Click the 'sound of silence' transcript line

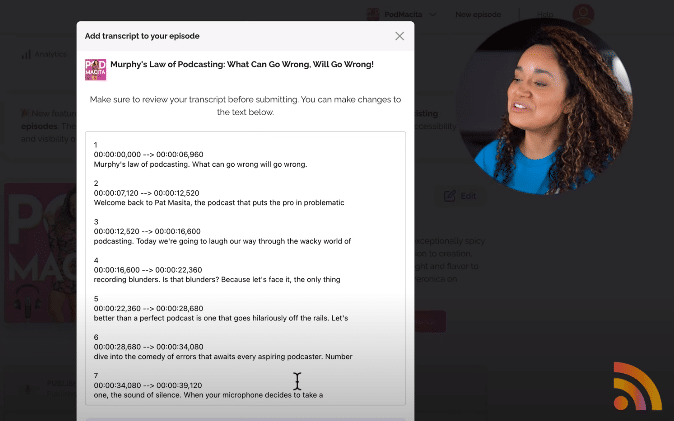click(208, 395)
